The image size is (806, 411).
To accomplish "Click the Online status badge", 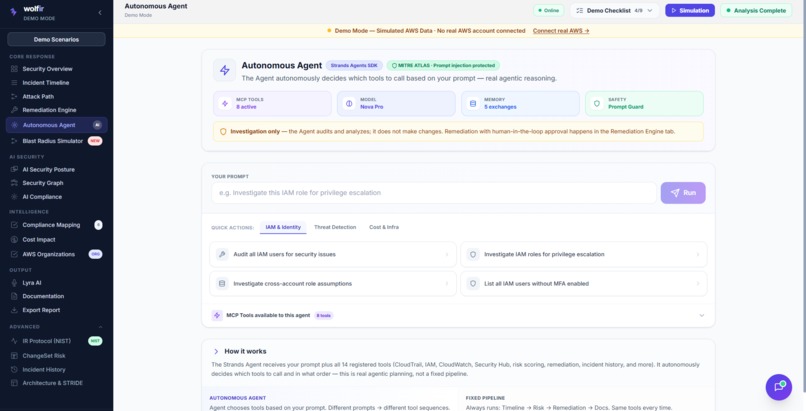I will pos(548,10).
